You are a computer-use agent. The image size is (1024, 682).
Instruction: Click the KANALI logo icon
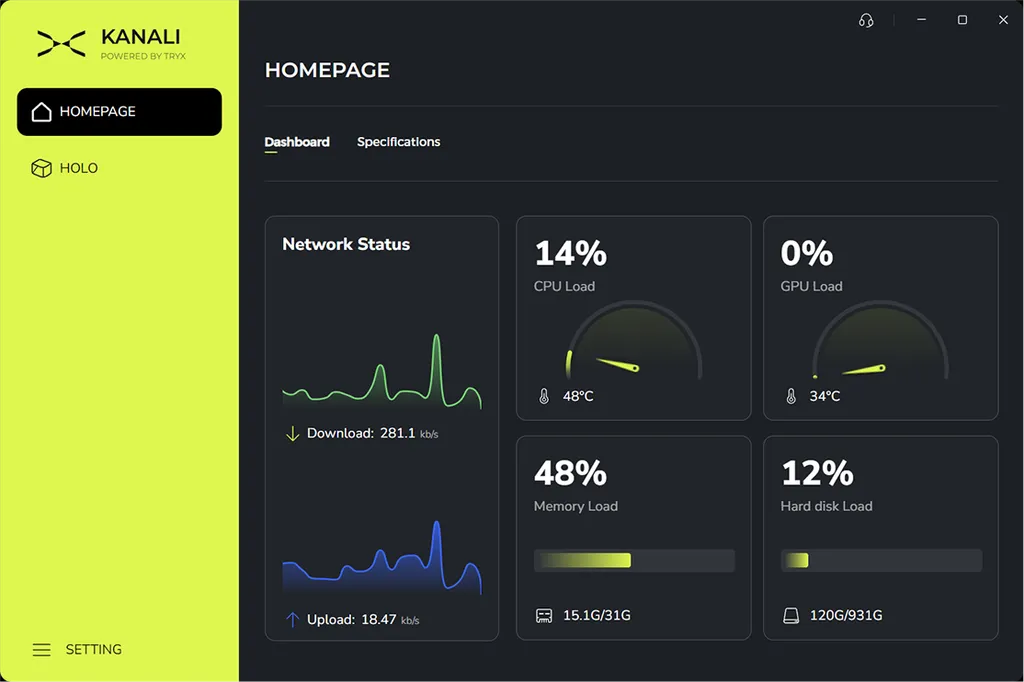coord(61,44)
